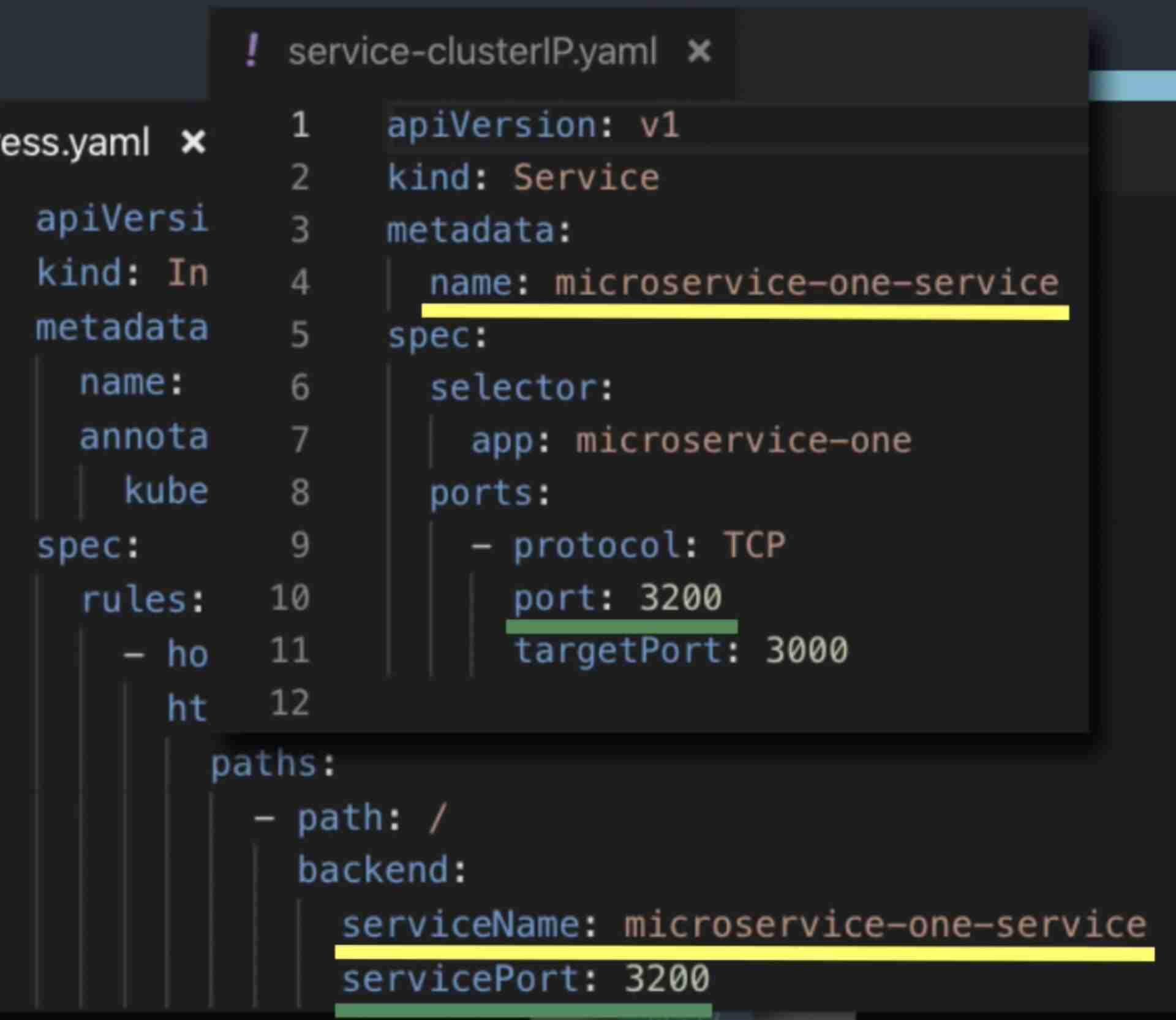The image size is (1176, 1020).
Task: Click the 'ports:' key on line 8
Action: 490,494
